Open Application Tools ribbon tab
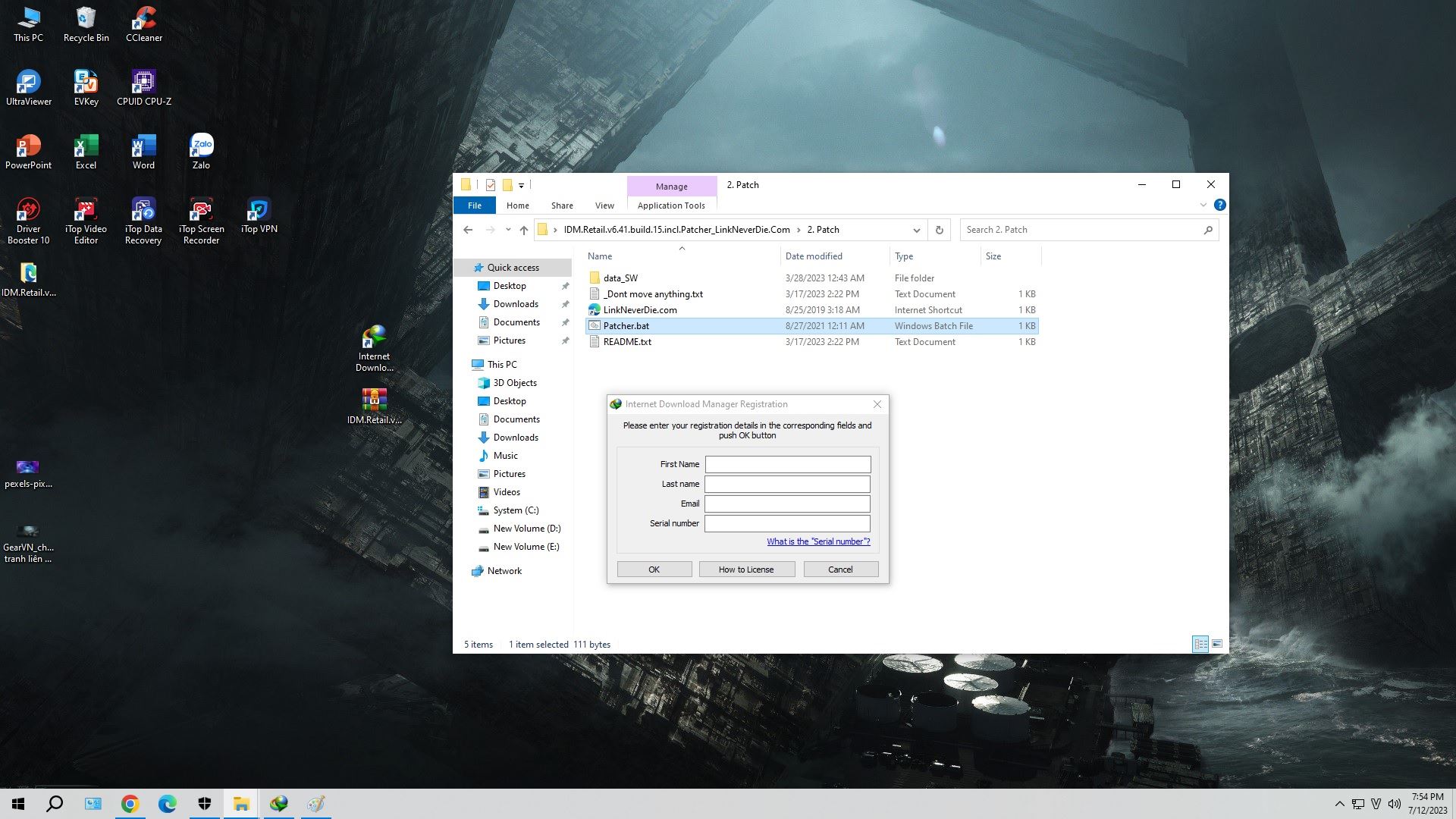 (x=671, y=206)
